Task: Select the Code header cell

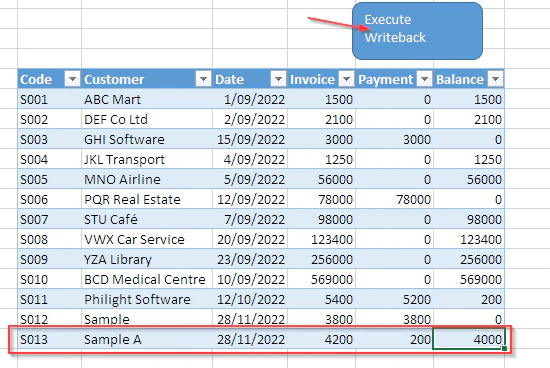Action: [x=49, y=79]
